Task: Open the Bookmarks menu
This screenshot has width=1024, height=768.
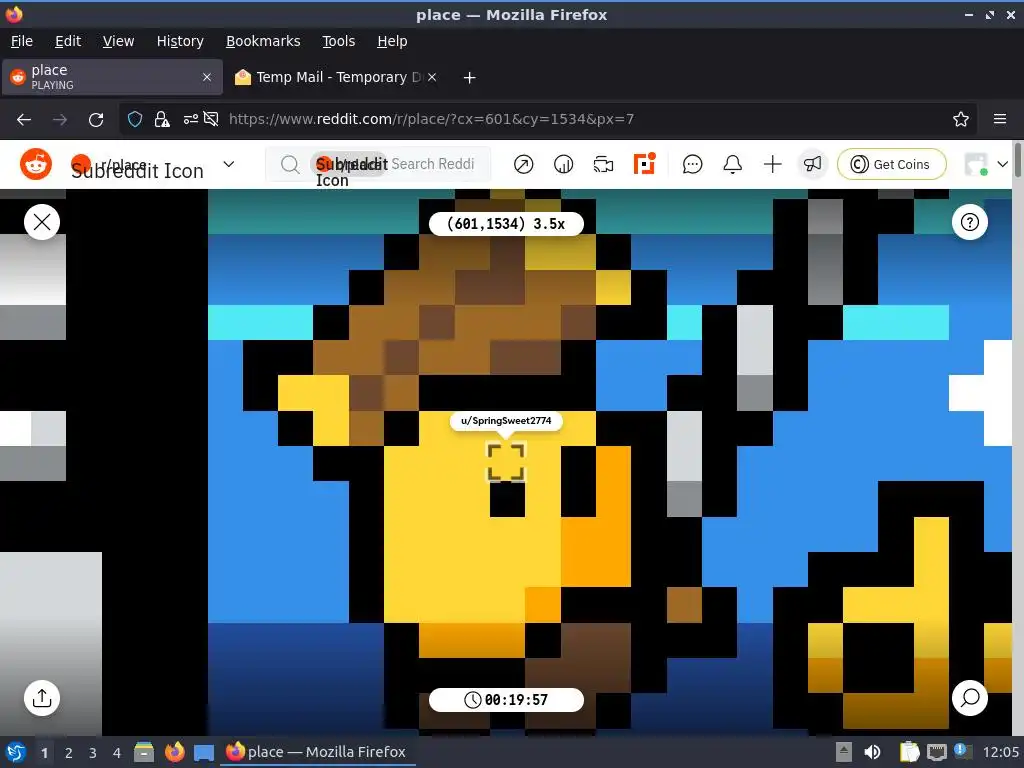Action: (263, 41)
